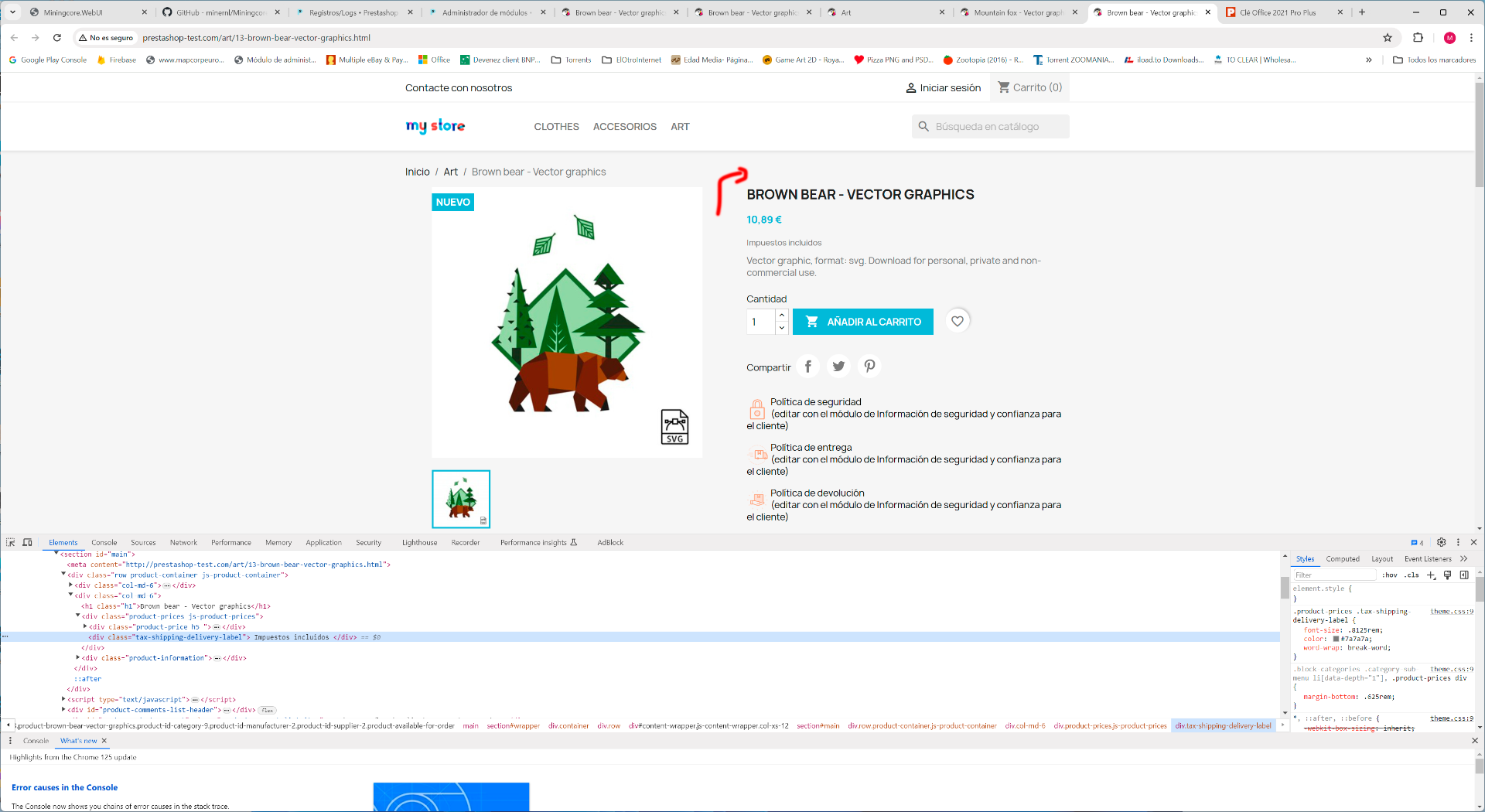Select the brown bear thumbnail image
This screenshot has width=1485, height=812.
pos(461,499)
